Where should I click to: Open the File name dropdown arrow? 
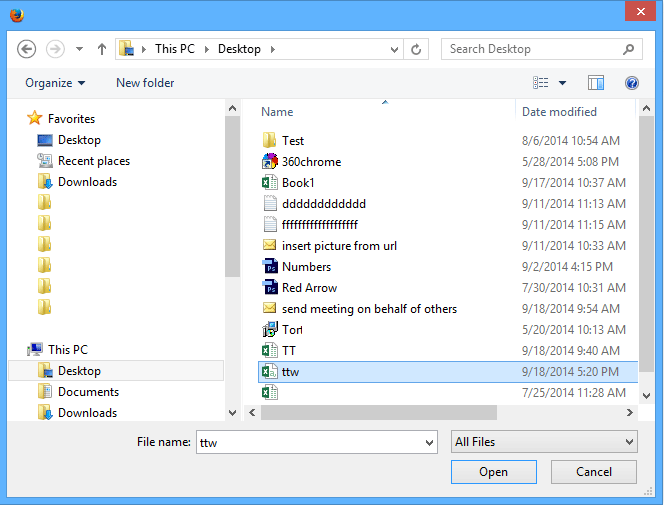[x=429, y=443]
